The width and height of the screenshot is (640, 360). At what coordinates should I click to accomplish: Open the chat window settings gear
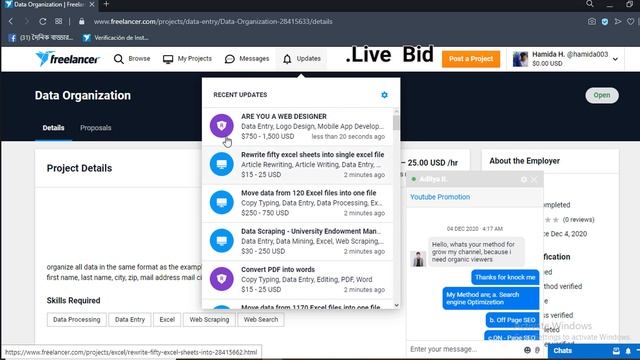[524, 179]
